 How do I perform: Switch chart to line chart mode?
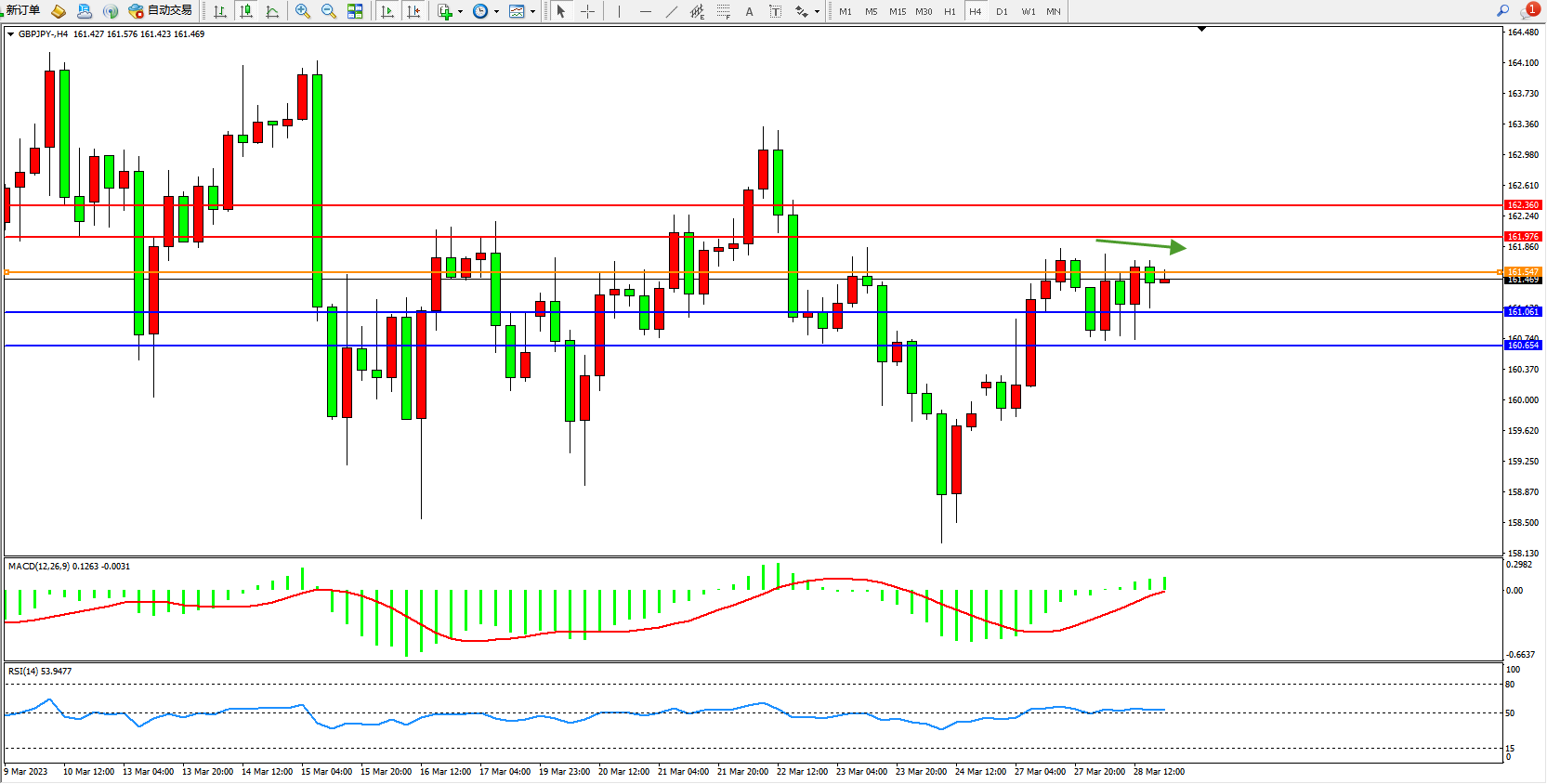(272, 12)
